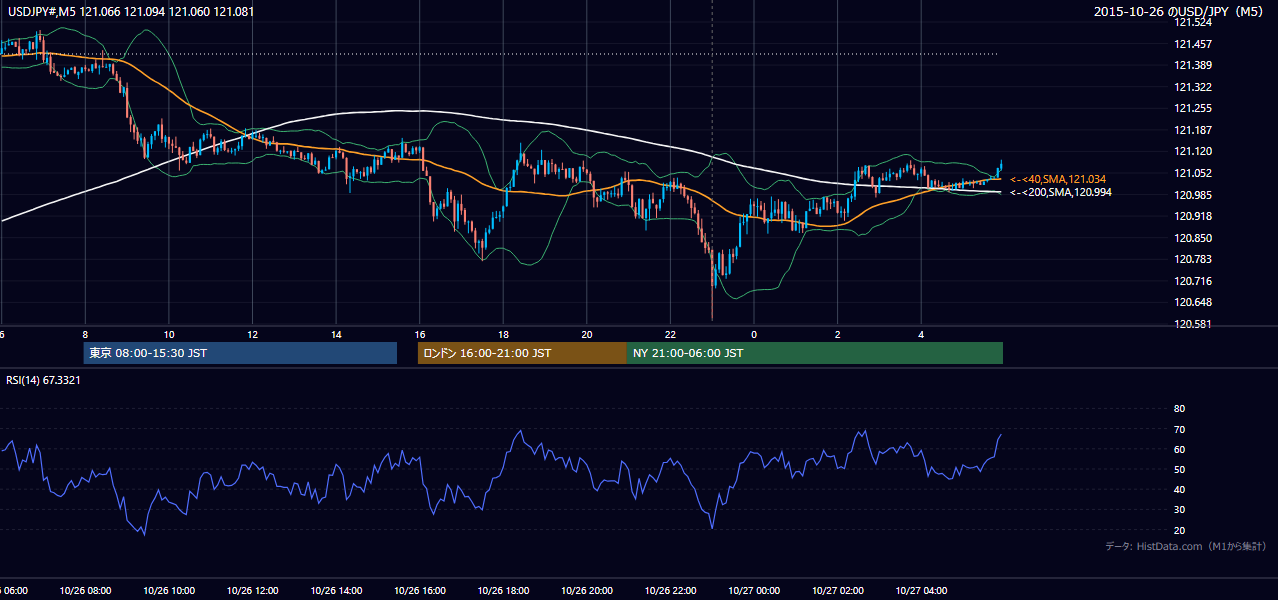
Task: Click the 2015-10-26 USD/JPY (M5) chart title
Action: (x=1180, y=12)
